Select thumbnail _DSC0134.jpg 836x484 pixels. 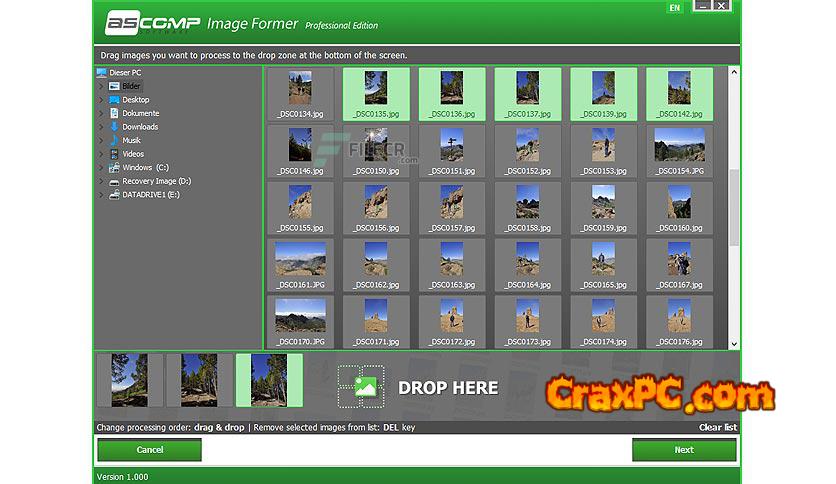301,94
